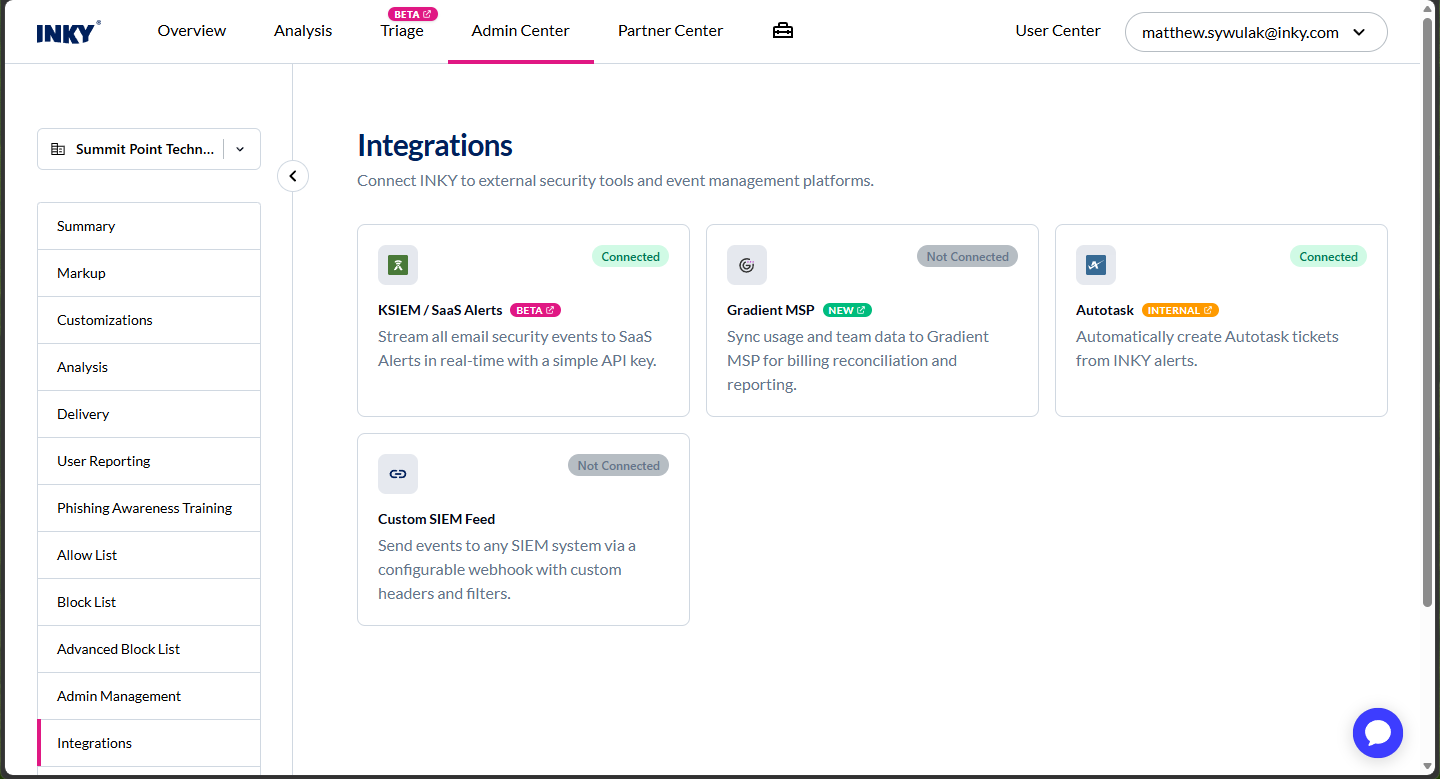The height and width of the screenshot is (779, 1440).
Task: Click the Not Connected status on Custom SIEM Feed
Action: [x=618, y=466]
